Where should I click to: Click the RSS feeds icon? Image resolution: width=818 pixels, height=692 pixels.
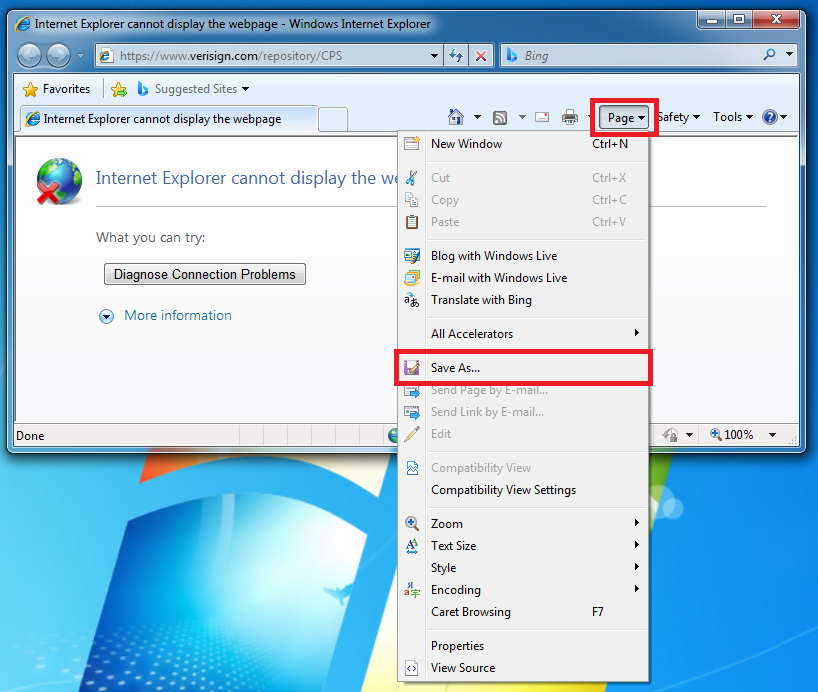[x=500, y=117]
